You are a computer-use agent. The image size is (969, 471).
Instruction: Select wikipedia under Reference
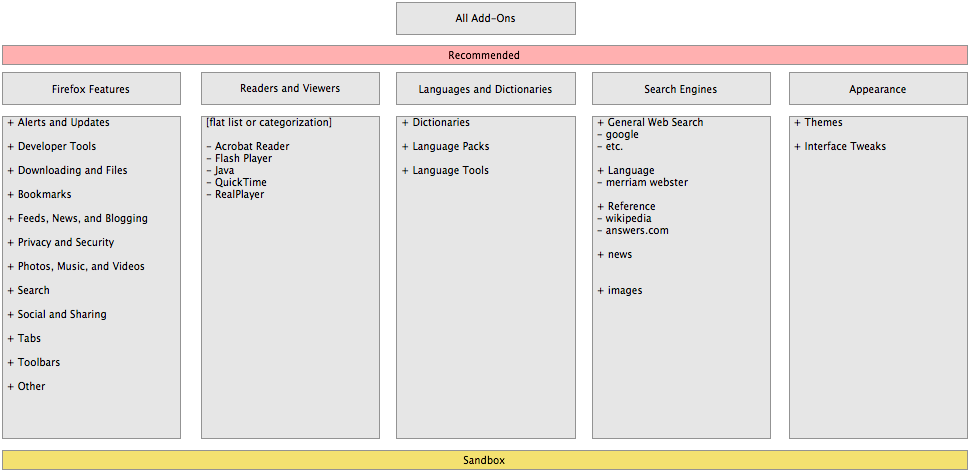(x=628, y=218)
